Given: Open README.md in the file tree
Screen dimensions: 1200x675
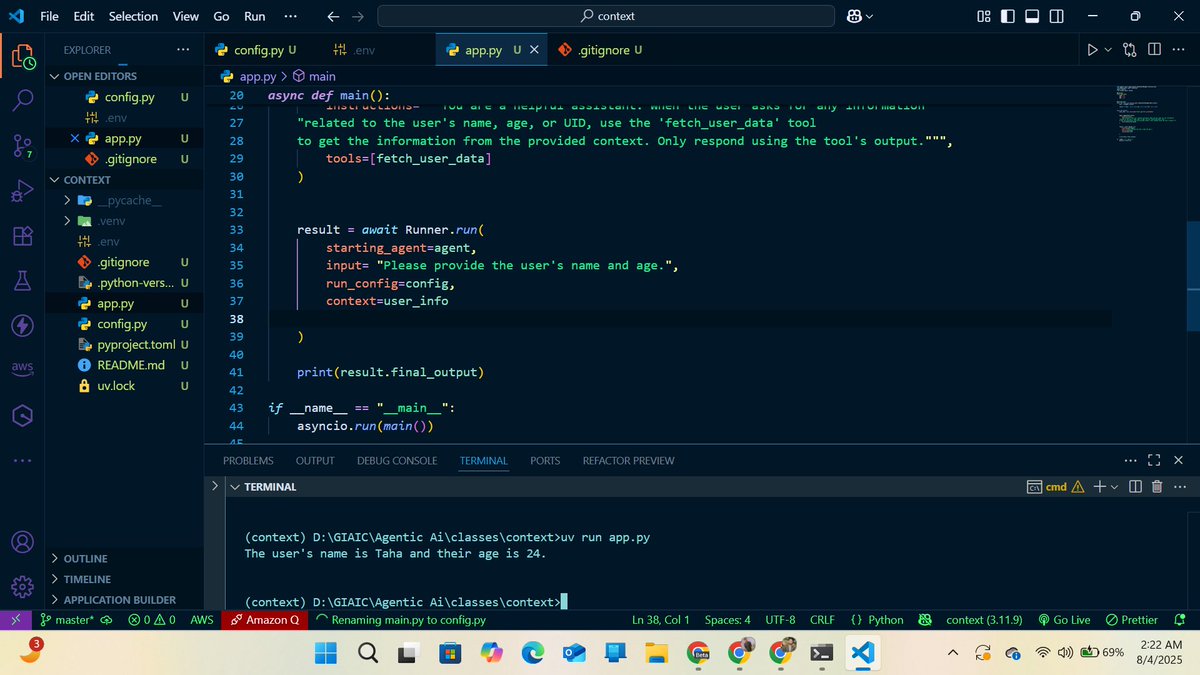Looking at the screenshot, I should 130,365.
